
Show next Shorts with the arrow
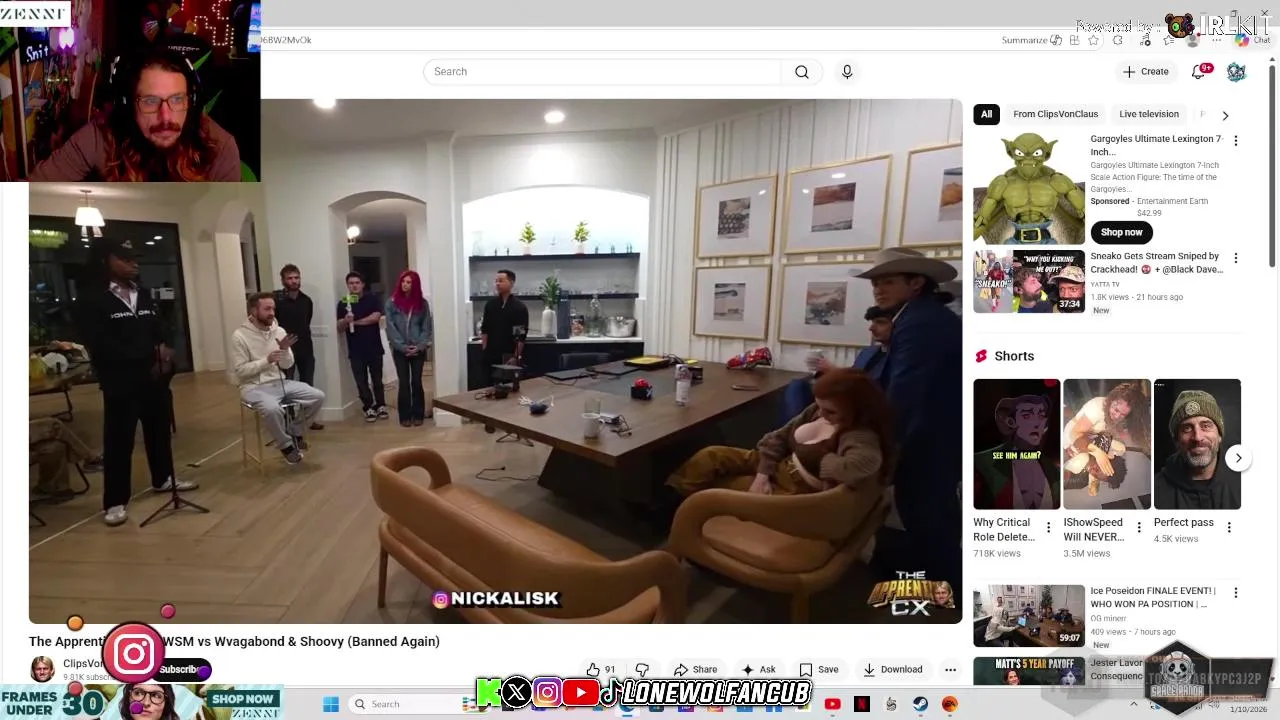tap(1238, 458)
